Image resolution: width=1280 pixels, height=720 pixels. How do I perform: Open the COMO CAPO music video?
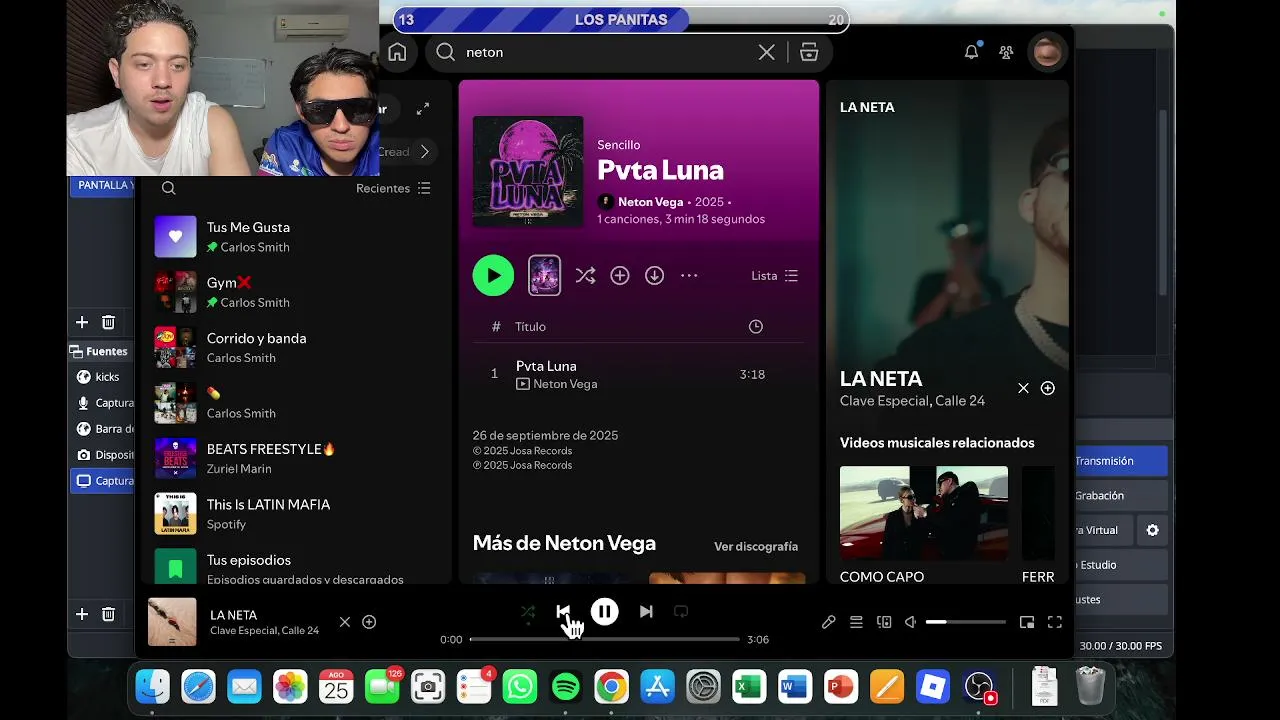(x=924, y=513)
